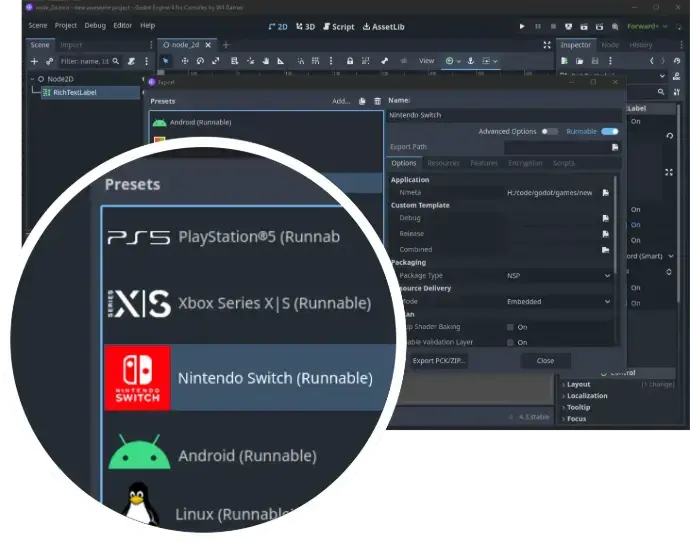The width and height of the screenshot is (690, 543).
Task: Switch to the Script workspace
Action: coord(338,27)
